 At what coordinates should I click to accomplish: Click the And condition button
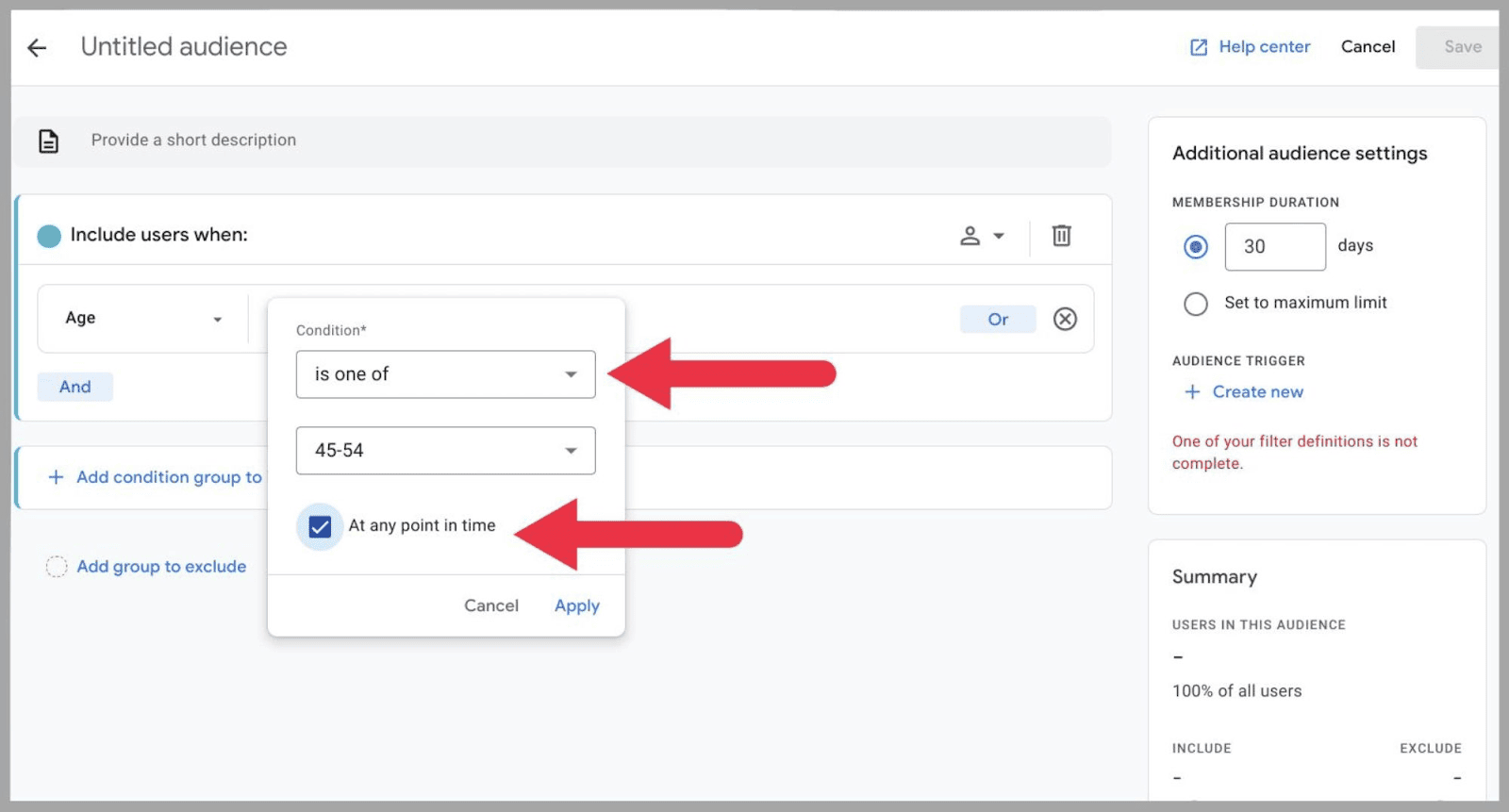[75, 387]
